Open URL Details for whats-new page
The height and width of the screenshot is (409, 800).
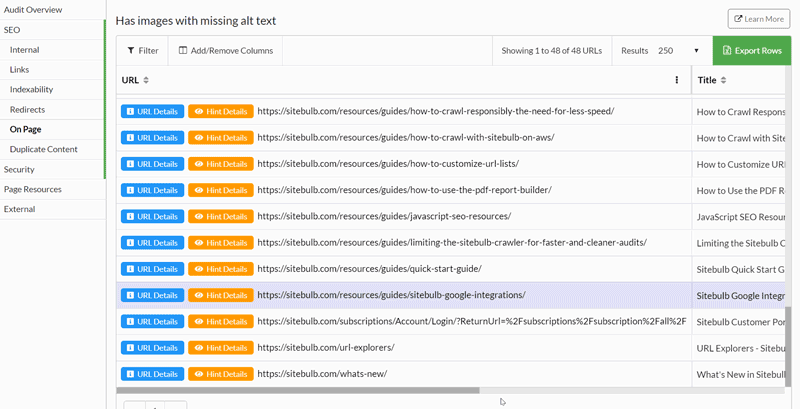(x=152, y=374)
